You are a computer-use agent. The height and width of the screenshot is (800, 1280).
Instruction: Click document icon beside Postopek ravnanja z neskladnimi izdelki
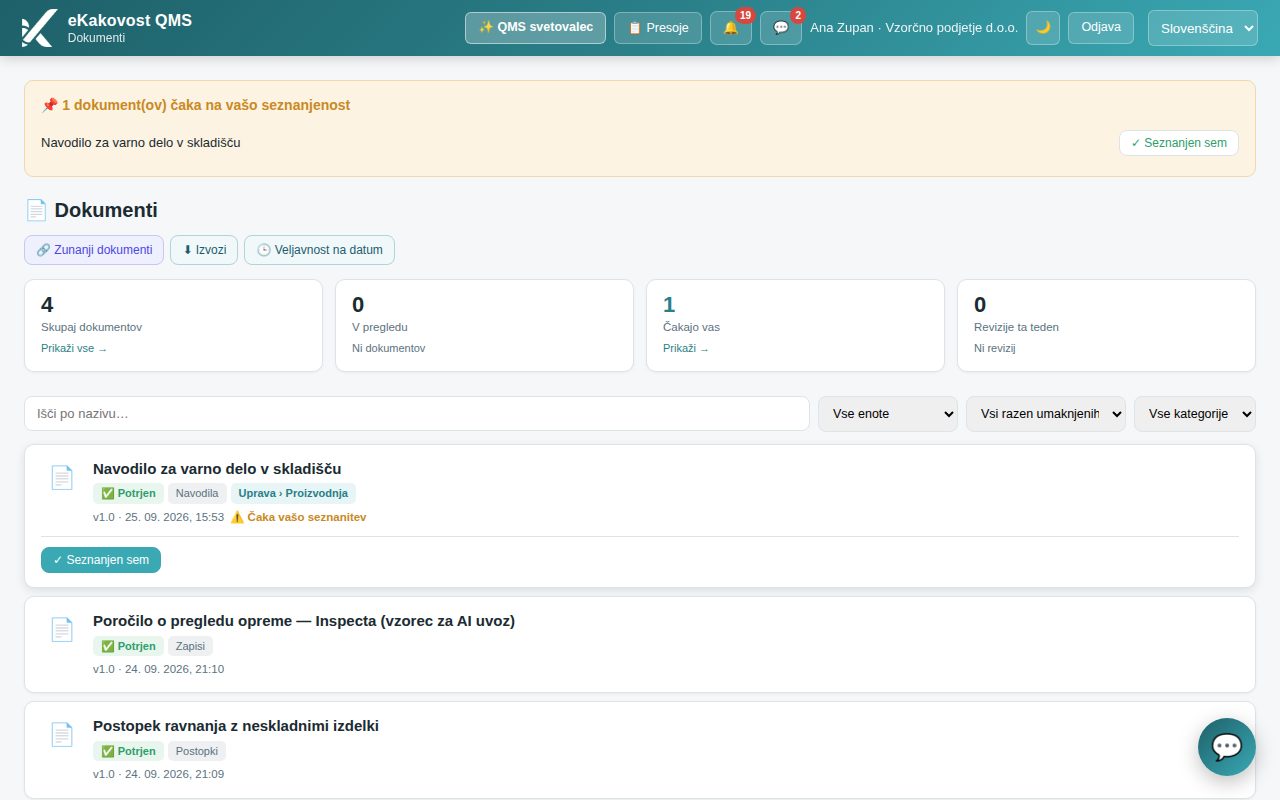click(62, 734)
